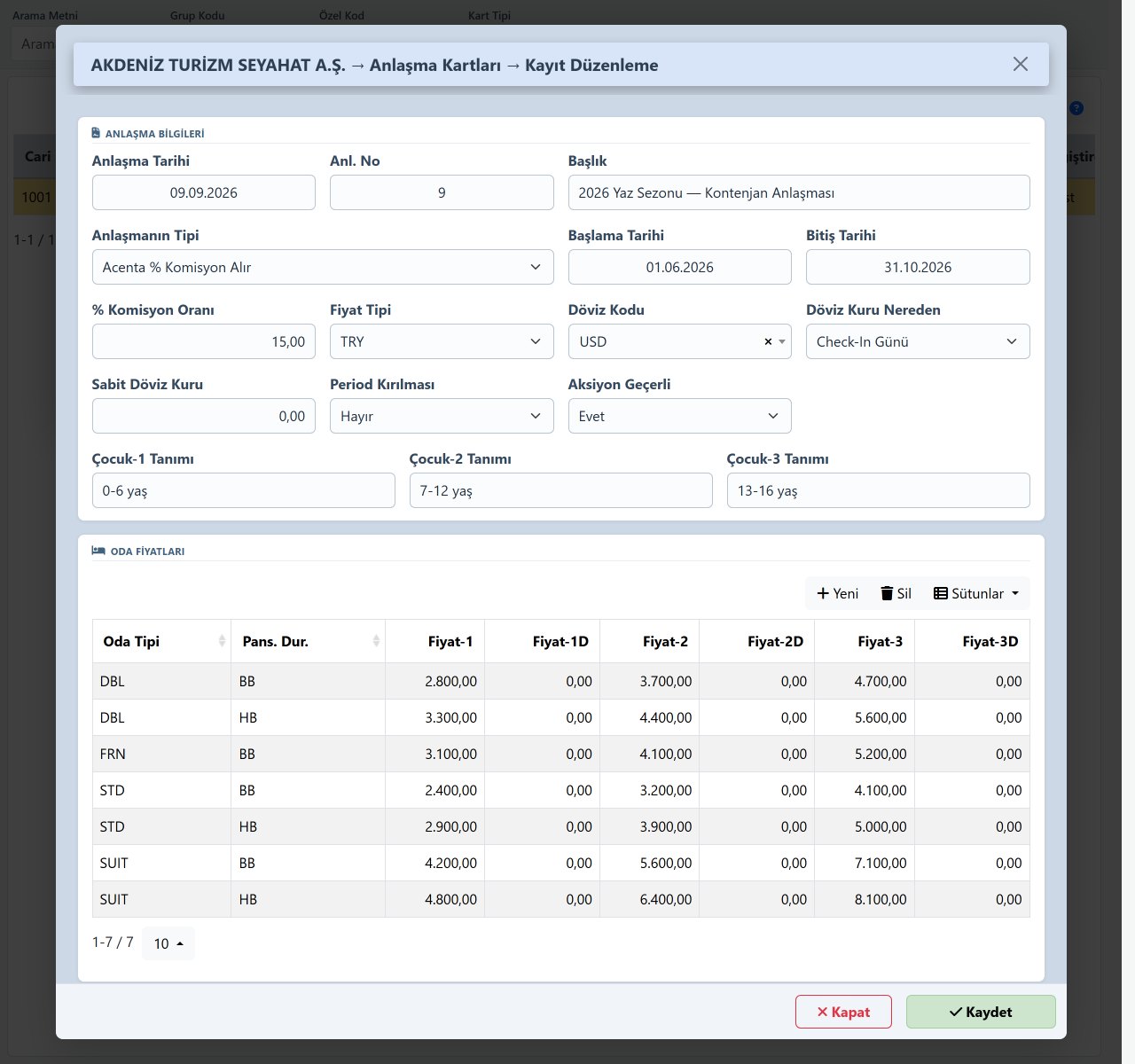Edit the Anl. No field
1135x1064 pixels.
(442, 192)
